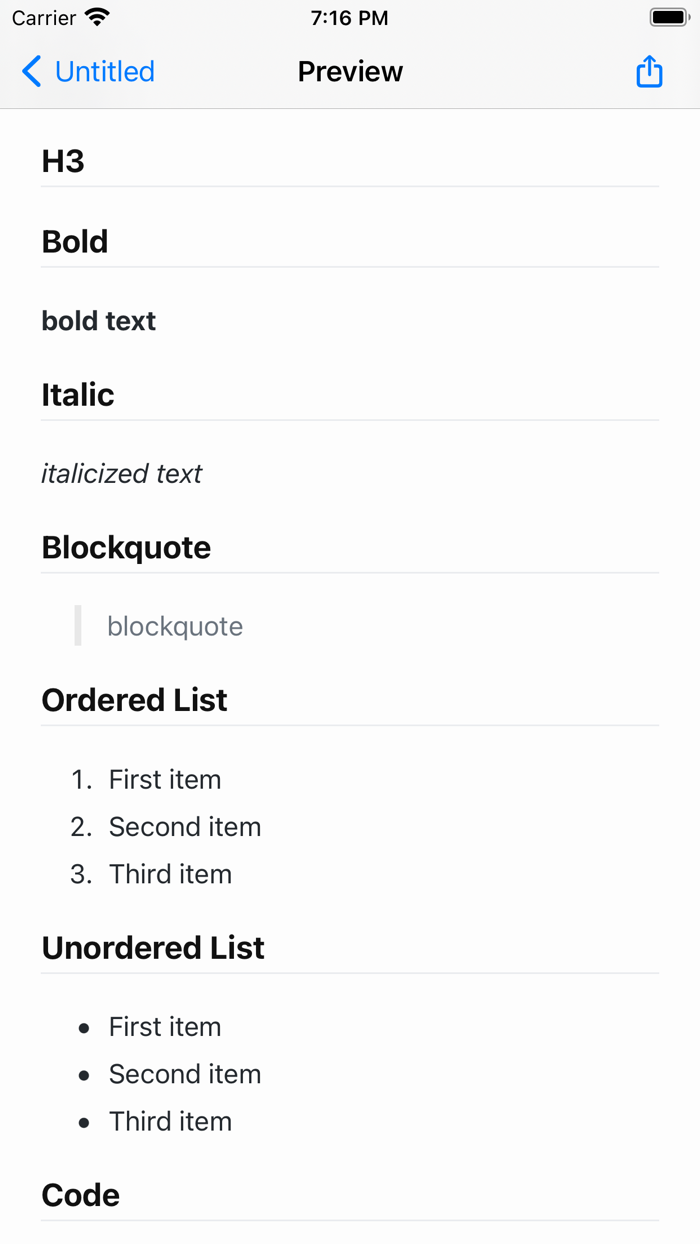Select the bold text line
This screenshot has height=1244, width=700.
98,320
